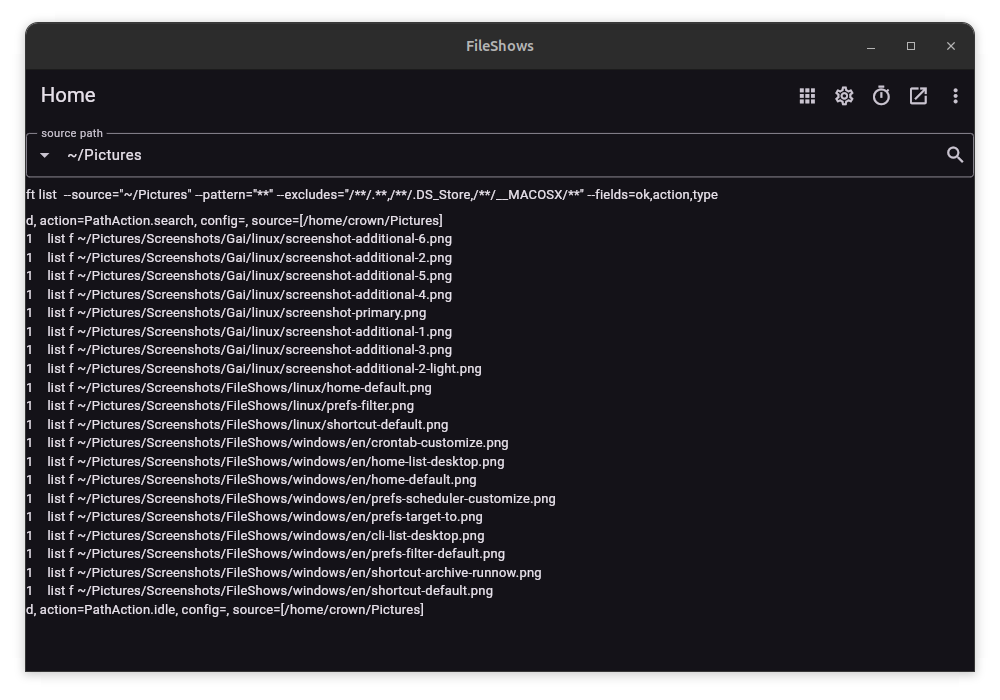
Task: Open the settings gear icon
Action: click(844, 95)
